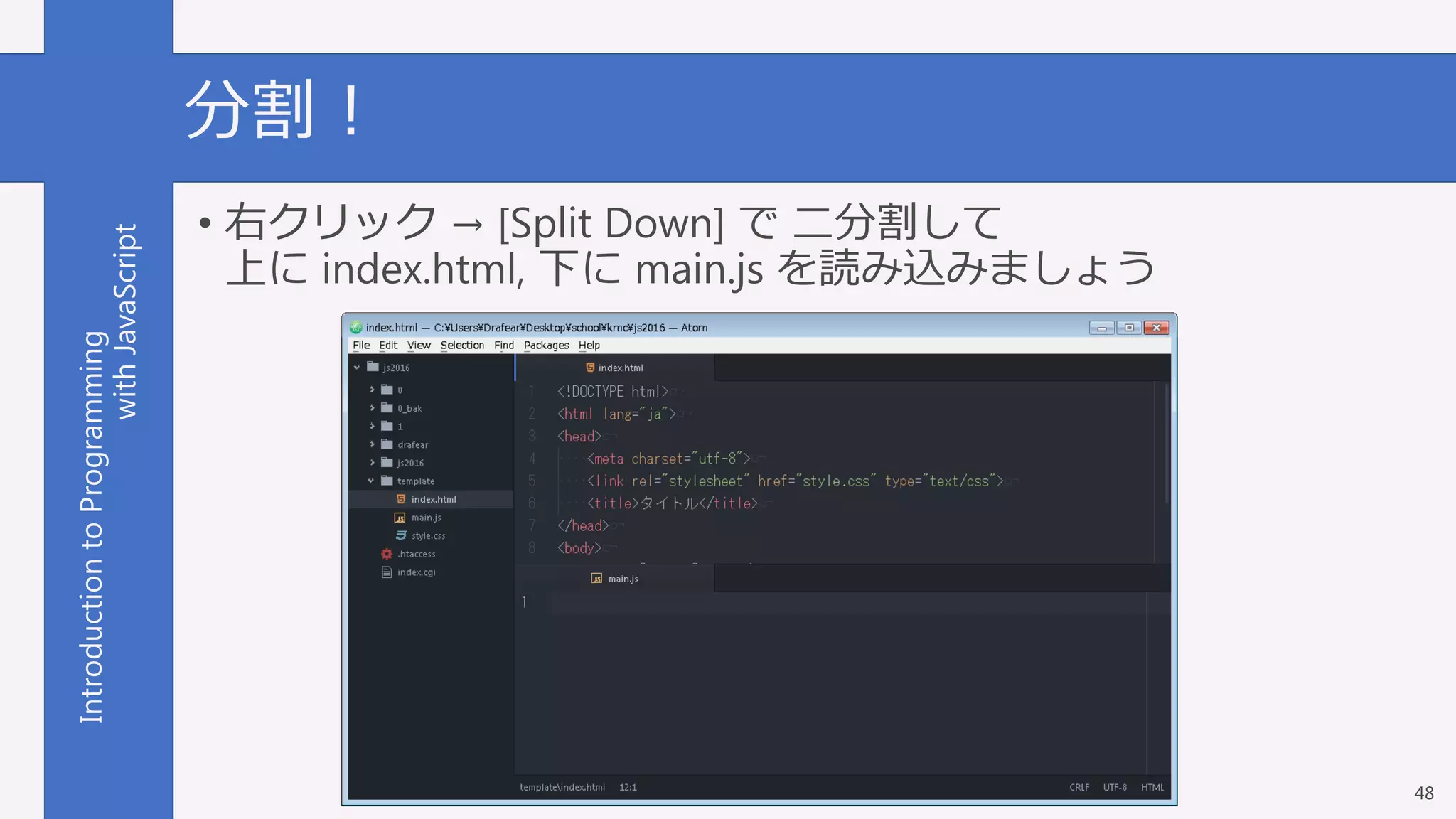The image size is (1456, 819).
Task: Select the 0_bak folder label
Action: click(409, 408)
